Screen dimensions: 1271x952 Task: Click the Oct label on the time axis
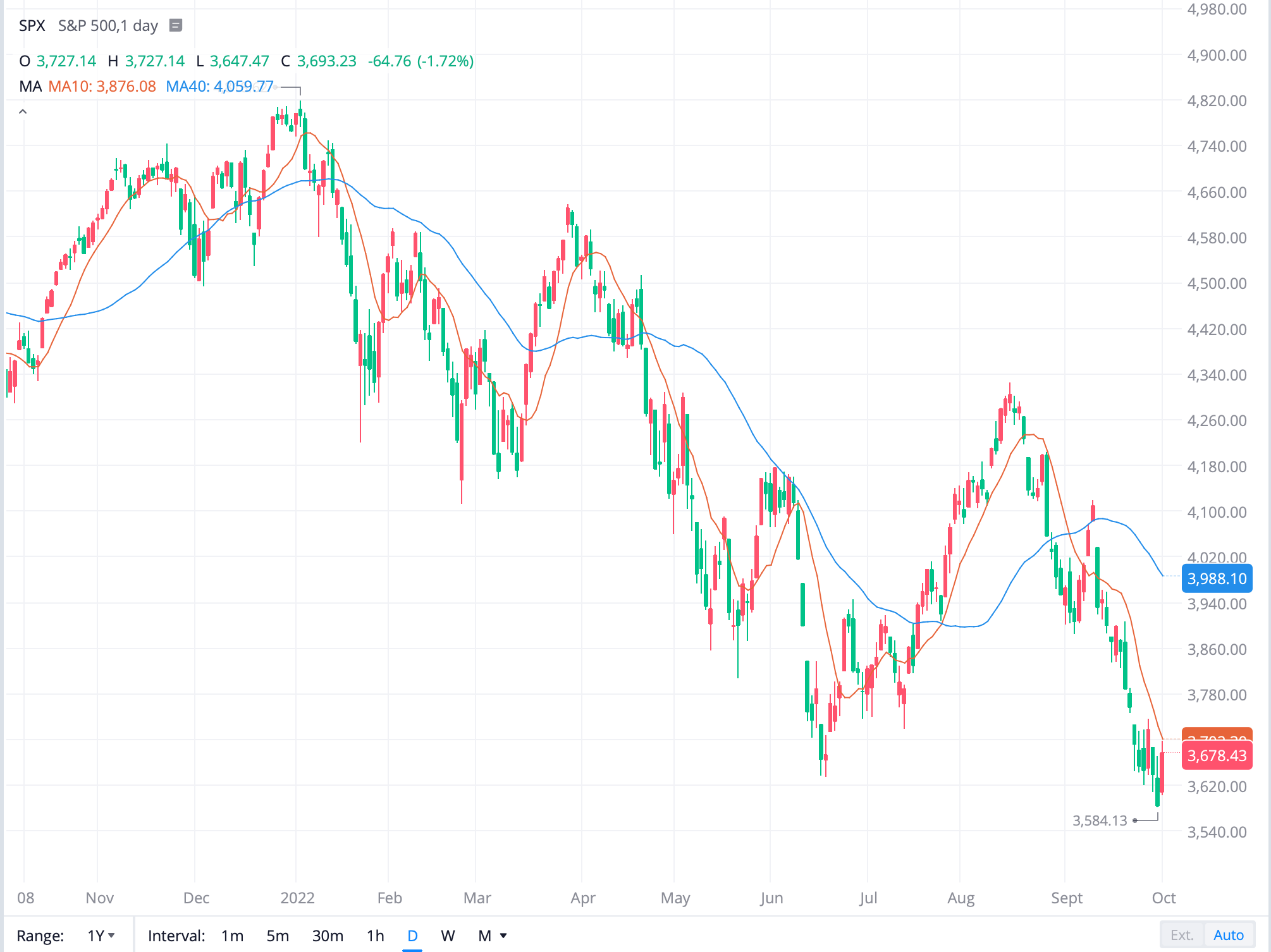(x=1164, y=898)
